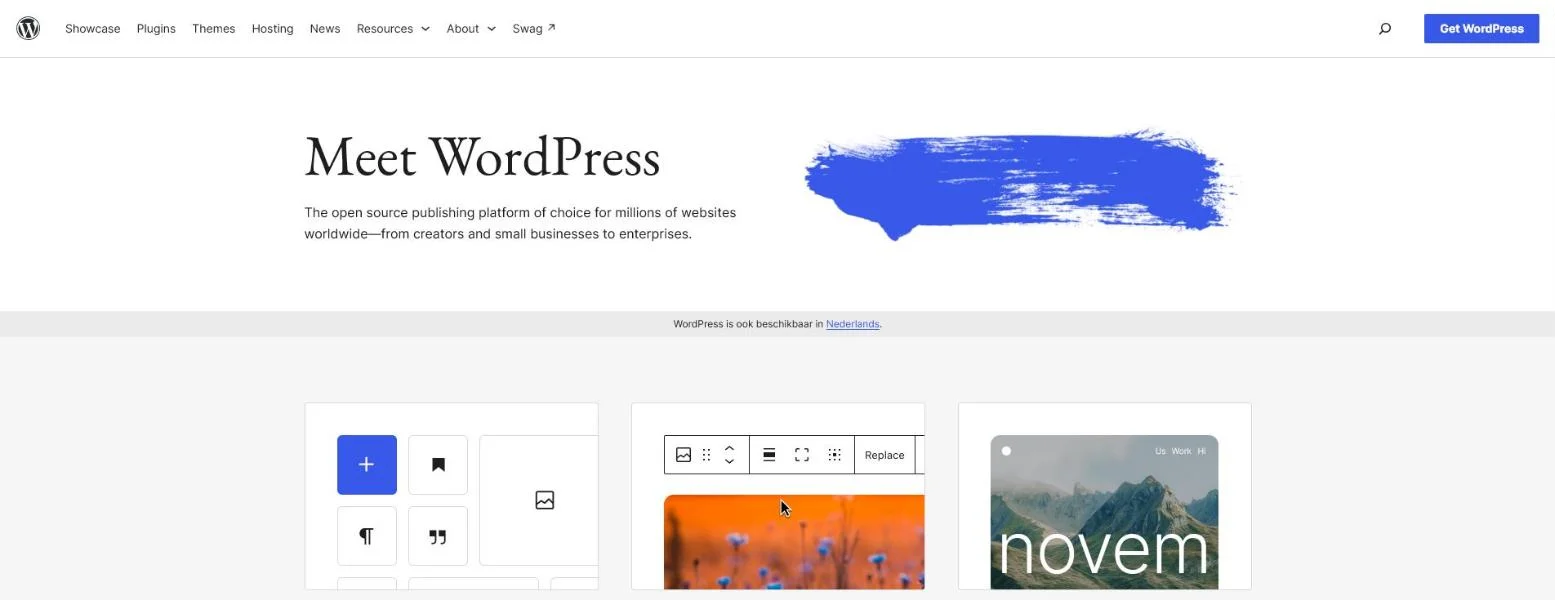
Task: Click the image block type icon in toolbar
Action: point(683,455)
